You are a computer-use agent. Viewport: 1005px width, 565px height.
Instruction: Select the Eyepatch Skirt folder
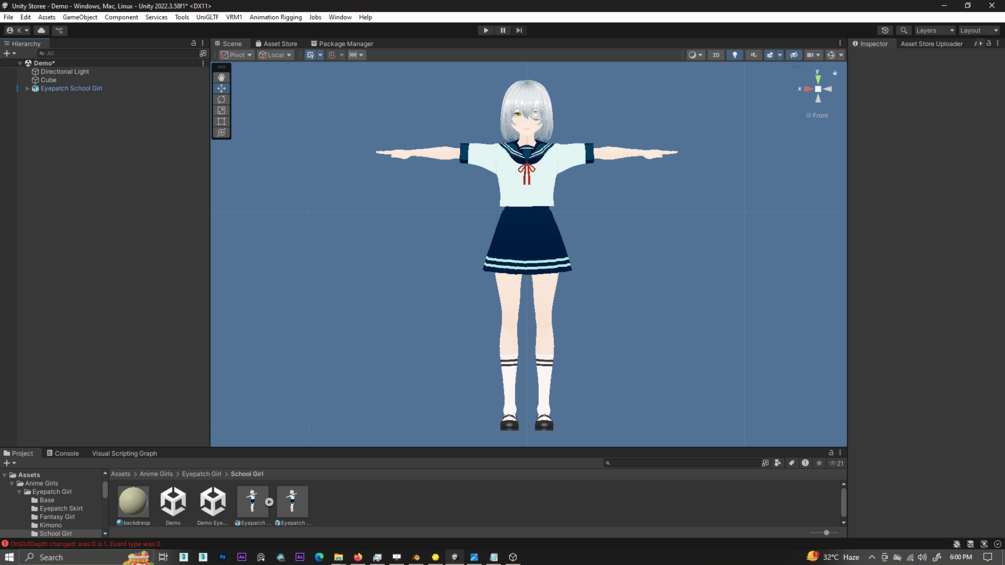tap(61, 509)
